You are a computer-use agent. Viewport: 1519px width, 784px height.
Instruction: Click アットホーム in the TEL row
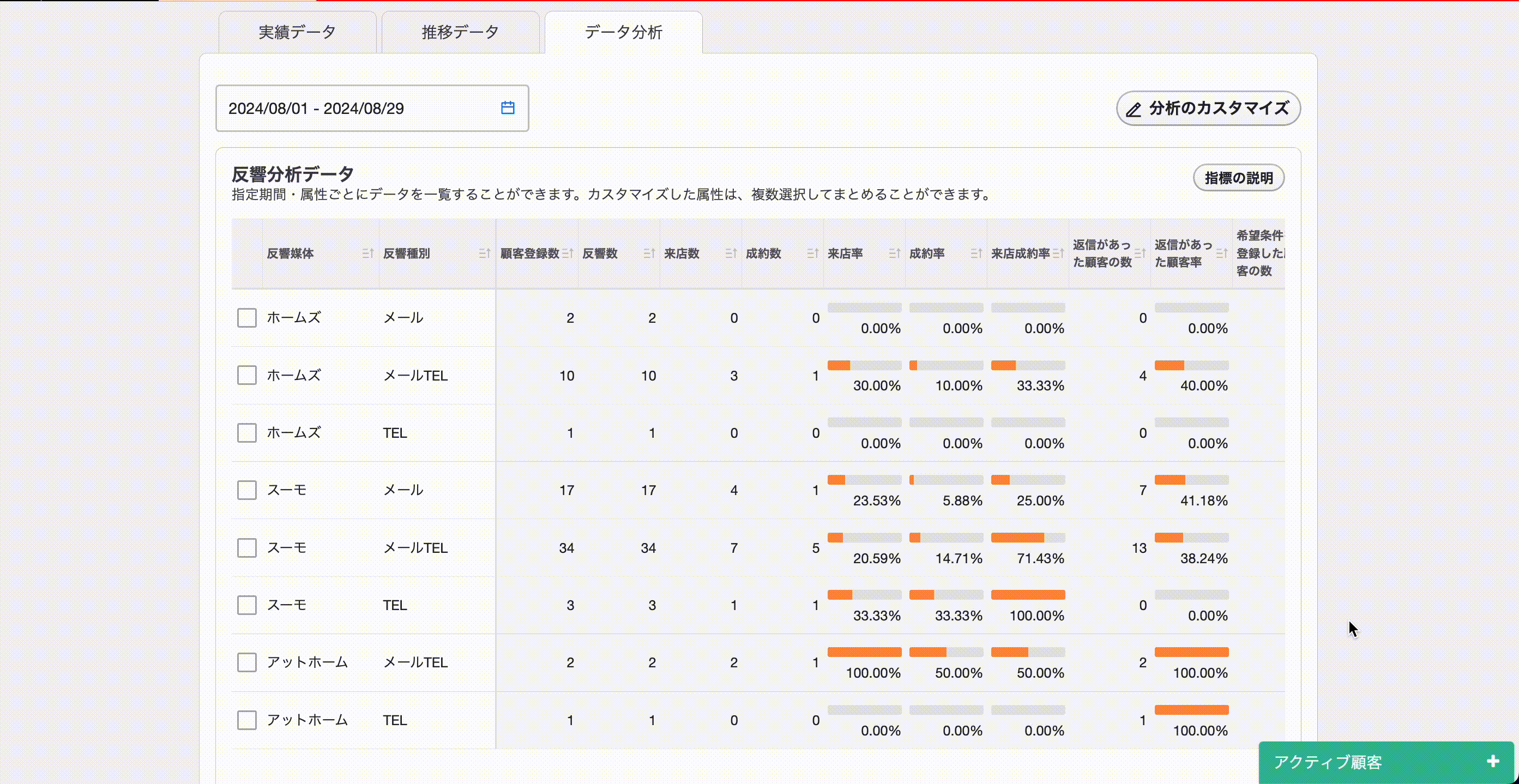(x=307, y=720)
